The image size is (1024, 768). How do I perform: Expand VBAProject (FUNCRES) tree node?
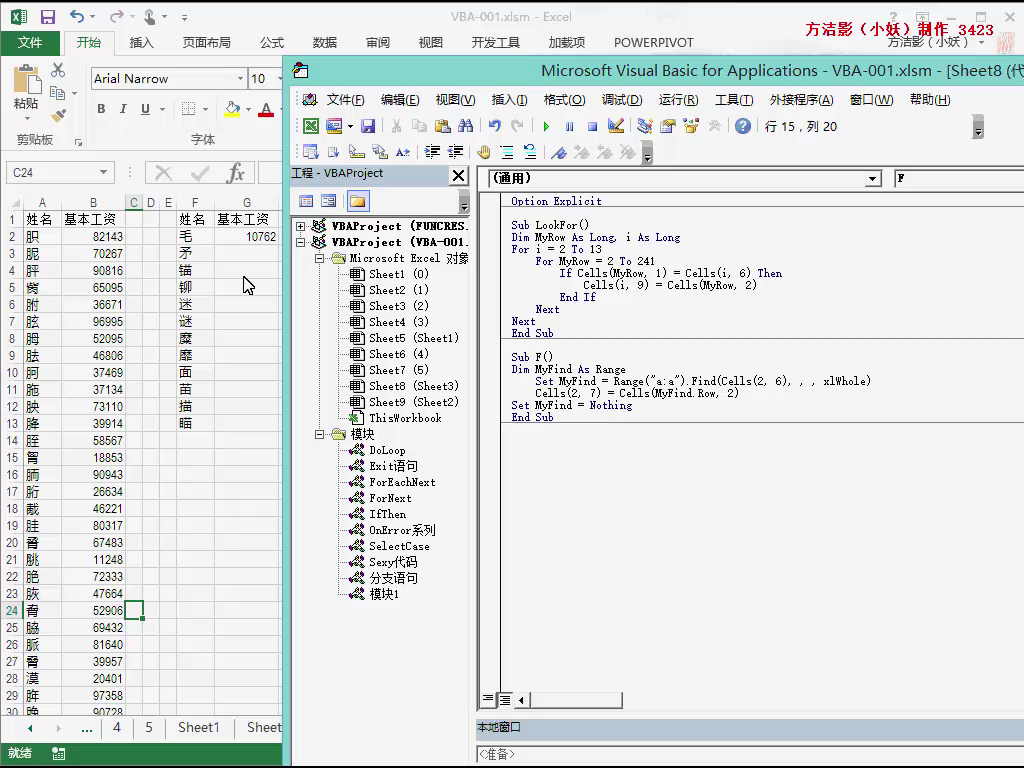pyautogui.click(x=300, y=227)
